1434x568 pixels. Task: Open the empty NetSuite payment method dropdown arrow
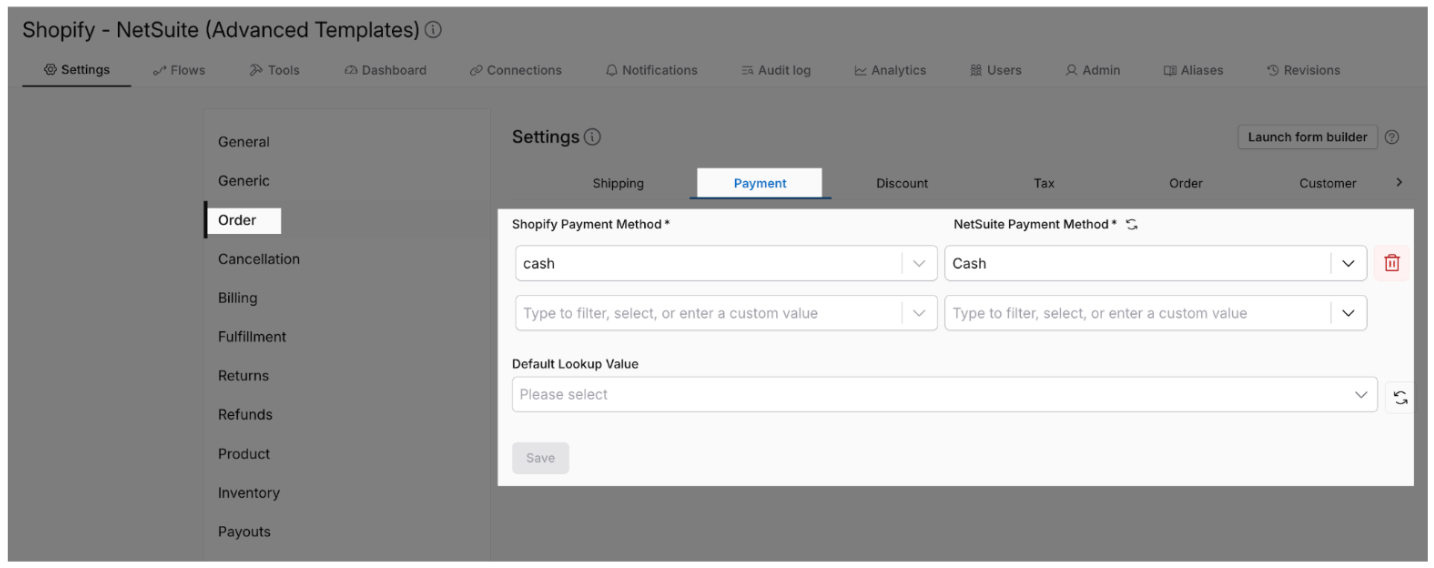tap(1348, 313)
